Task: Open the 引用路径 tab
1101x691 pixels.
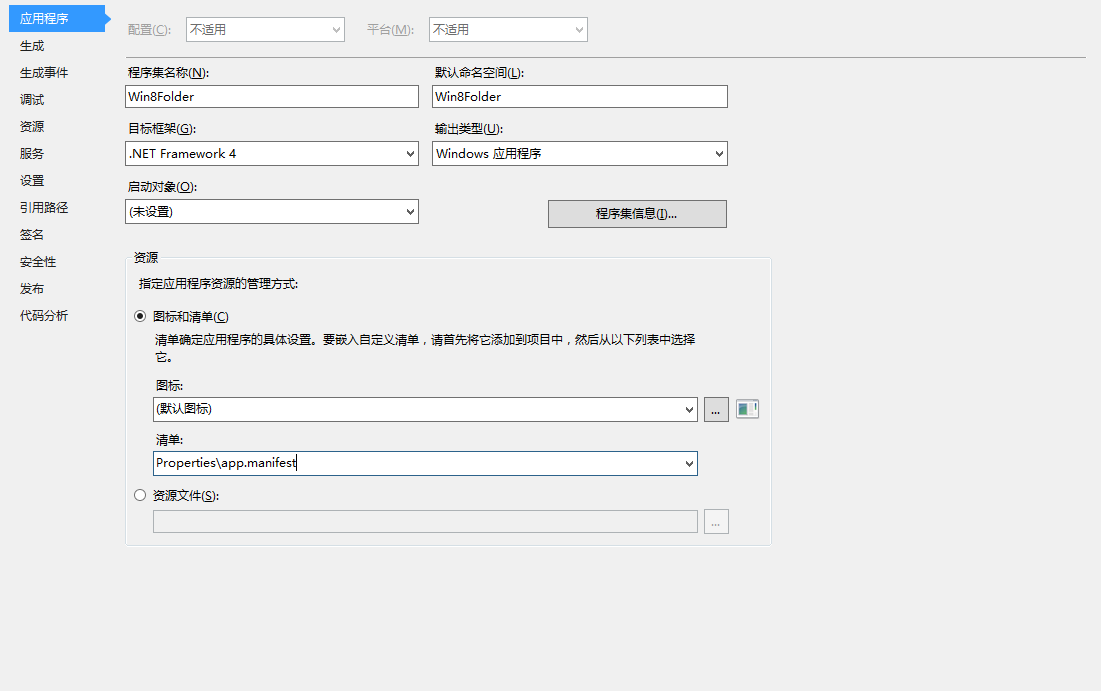Action: 44,208
